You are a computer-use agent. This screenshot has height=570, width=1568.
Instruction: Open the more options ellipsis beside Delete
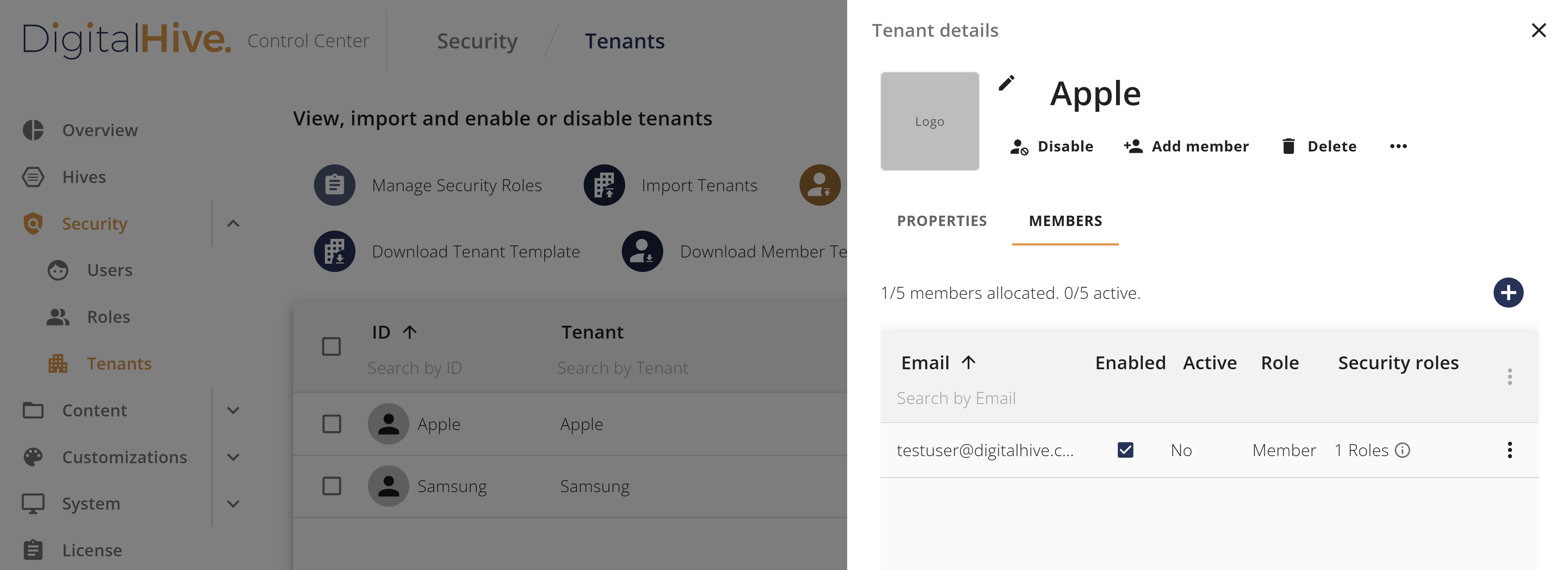click(1398, 146)
